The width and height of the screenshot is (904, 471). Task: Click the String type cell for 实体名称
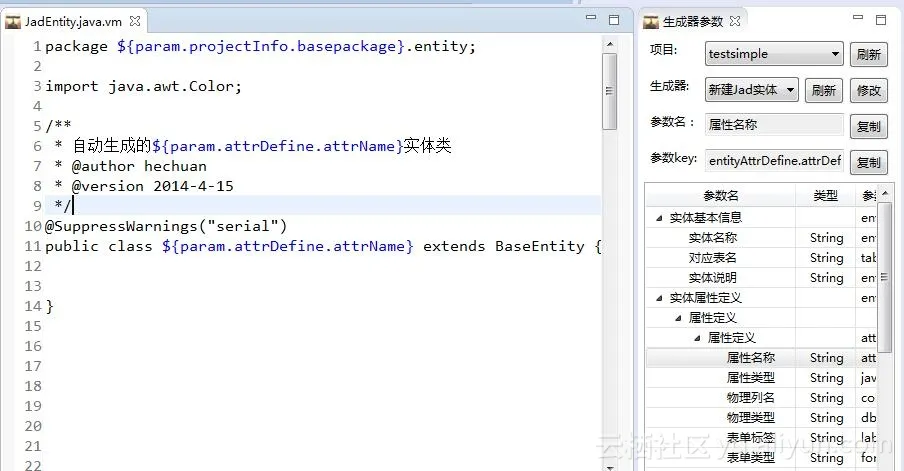click(826, 238)
